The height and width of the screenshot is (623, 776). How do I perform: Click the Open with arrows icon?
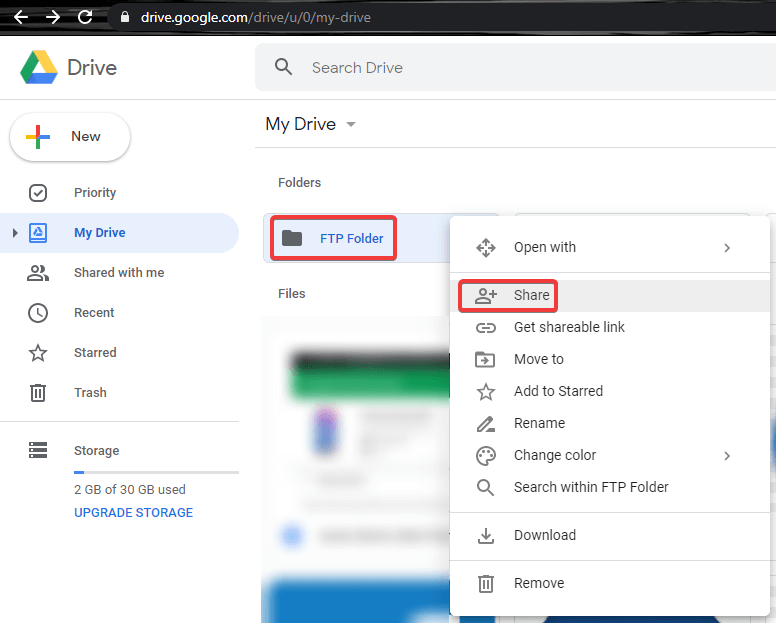(x=485, y=247)
